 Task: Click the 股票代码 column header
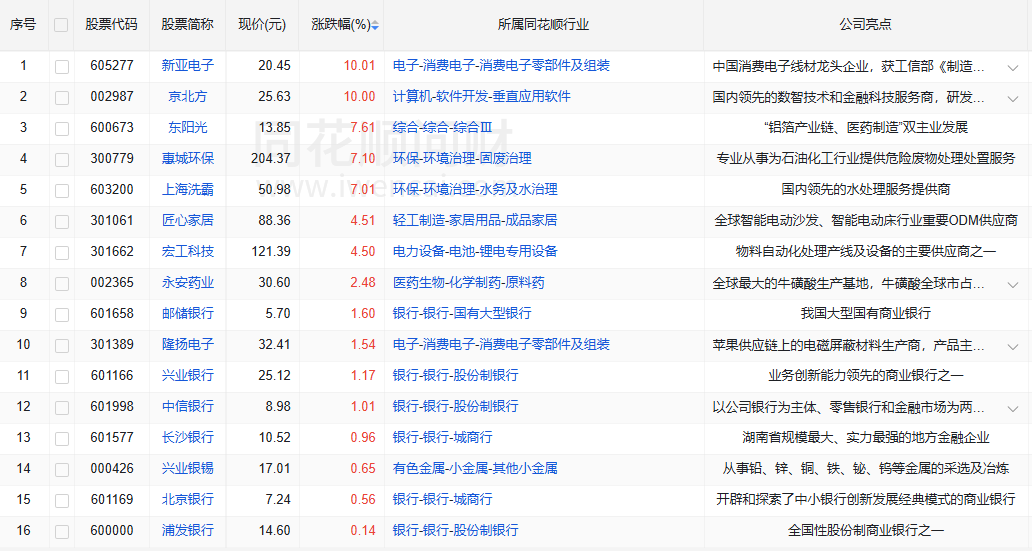tap(111, 24)
